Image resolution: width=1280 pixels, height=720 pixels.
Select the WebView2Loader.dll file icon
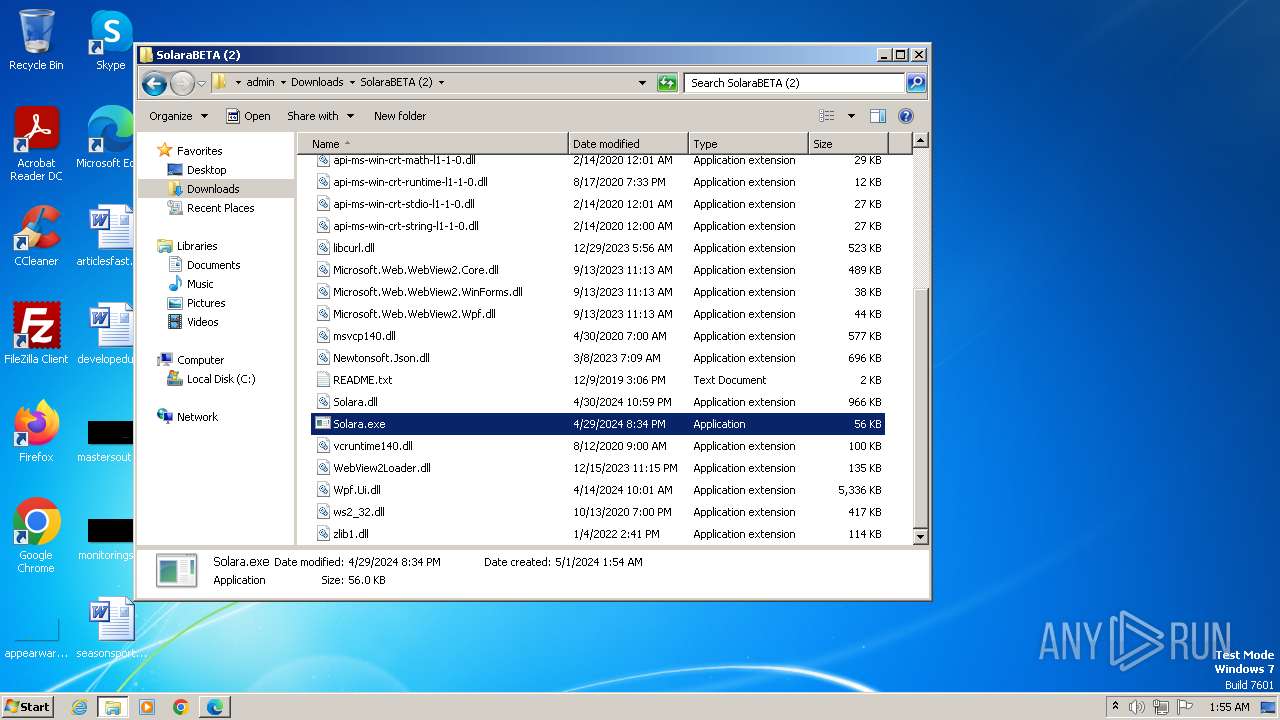pos(323,468)
